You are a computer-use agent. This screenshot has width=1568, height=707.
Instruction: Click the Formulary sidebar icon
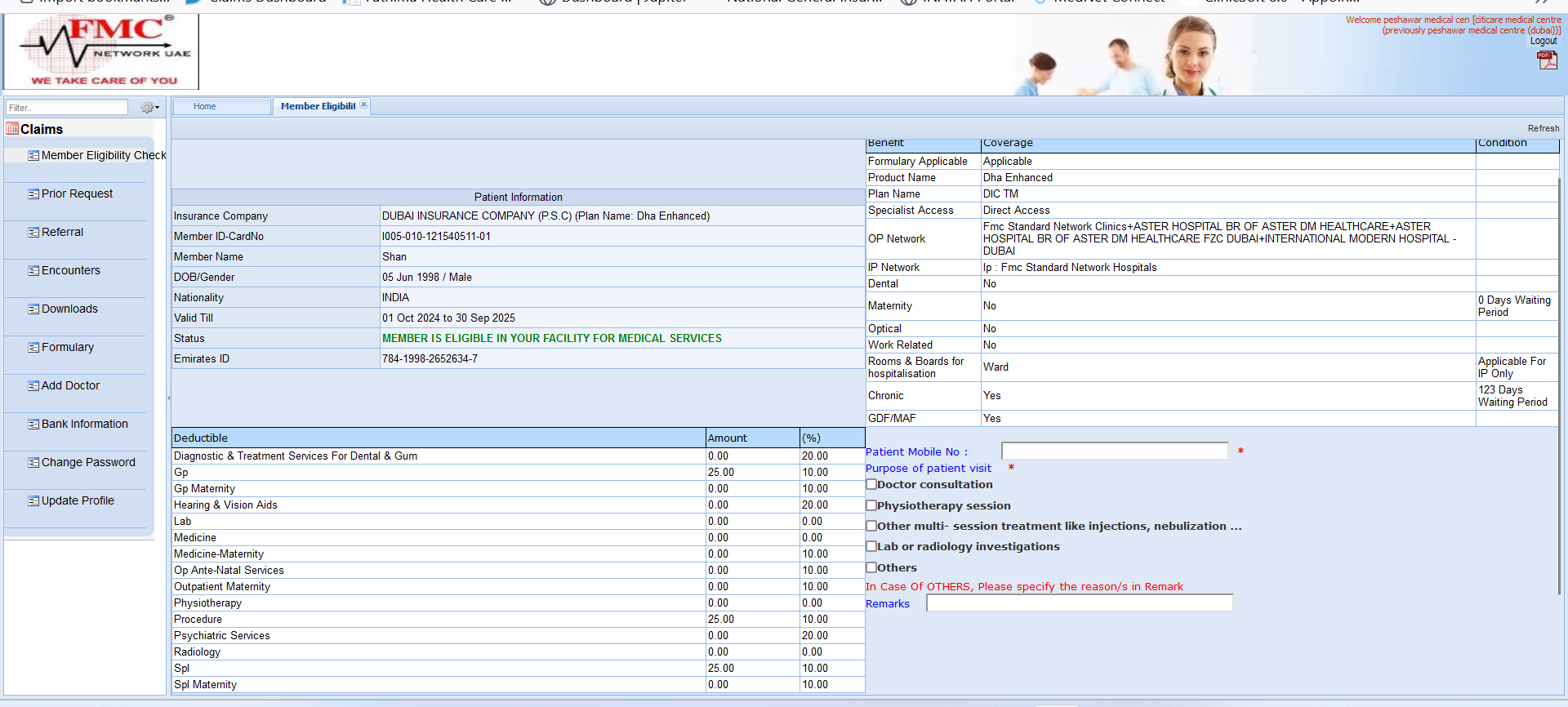click(x=33, y=348)
